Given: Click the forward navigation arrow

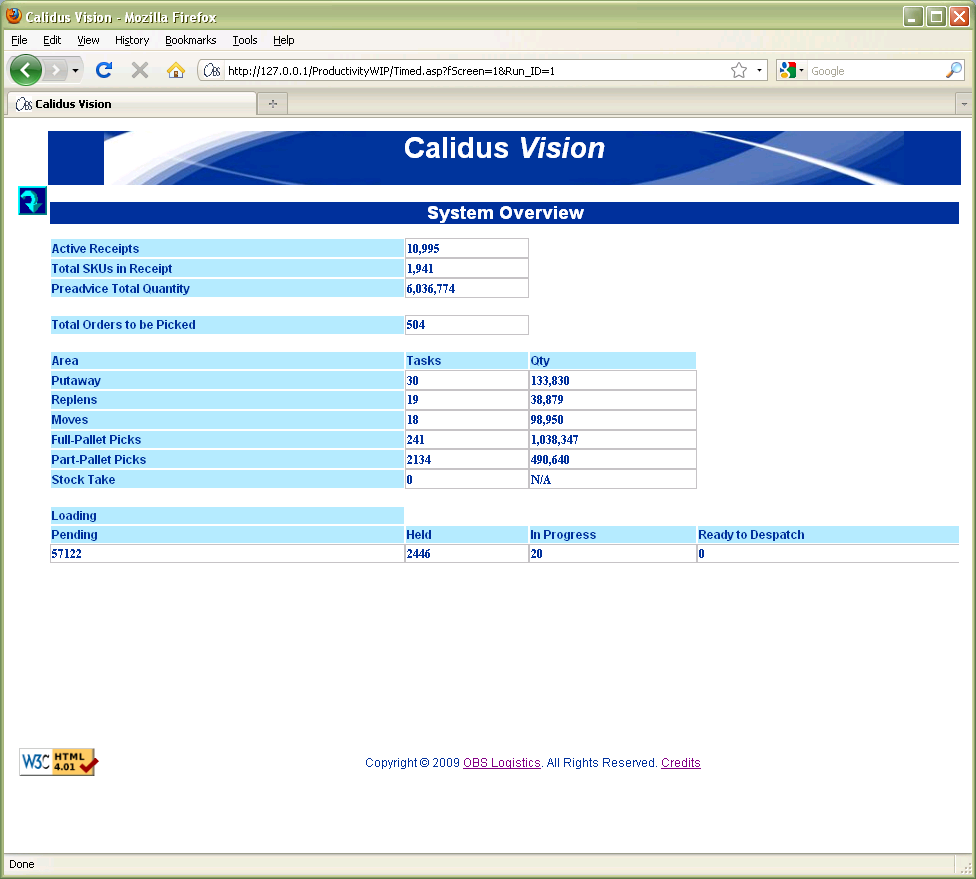Looking at the screenshot, I should 55,70.
